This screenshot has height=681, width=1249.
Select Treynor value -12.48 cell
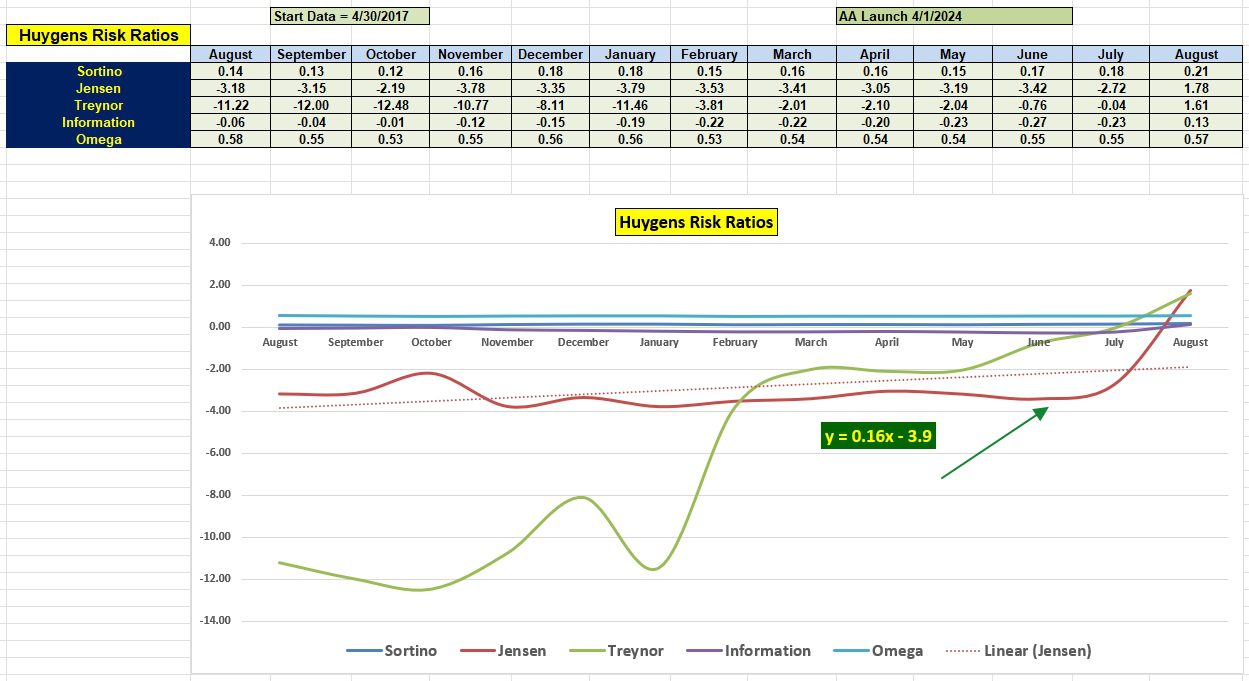pos(391,105)
